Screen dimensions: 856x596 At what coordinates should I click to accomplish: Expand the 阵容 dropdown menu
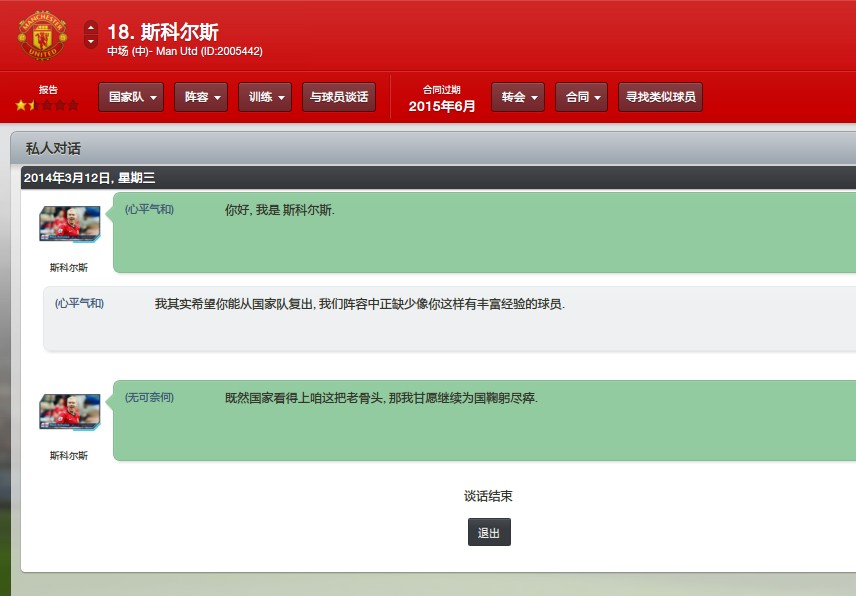pyautogui.click(x=201, y=97)
